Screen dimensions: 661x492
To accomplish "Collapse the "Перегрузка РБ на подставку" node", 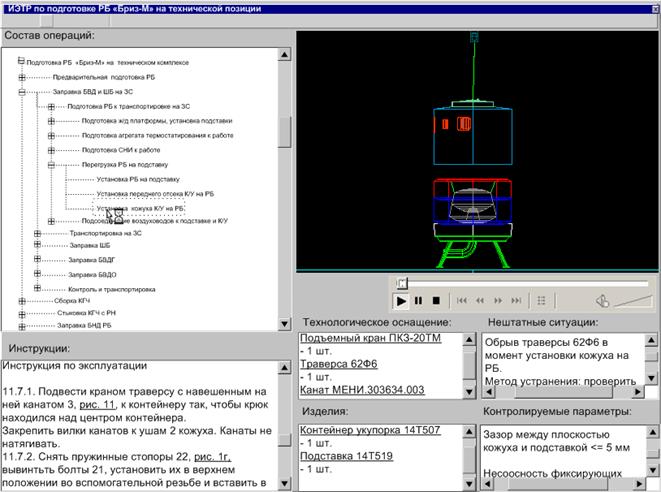I will pyautogui.click(x=51, y=163).
